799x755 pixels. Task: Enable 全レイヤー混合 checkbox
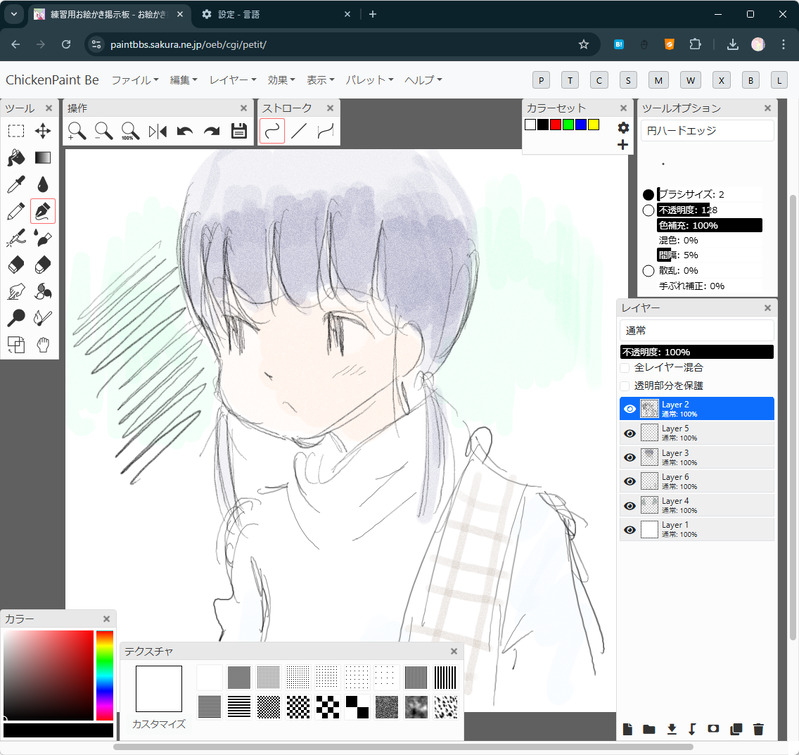[x=625, y=368]
